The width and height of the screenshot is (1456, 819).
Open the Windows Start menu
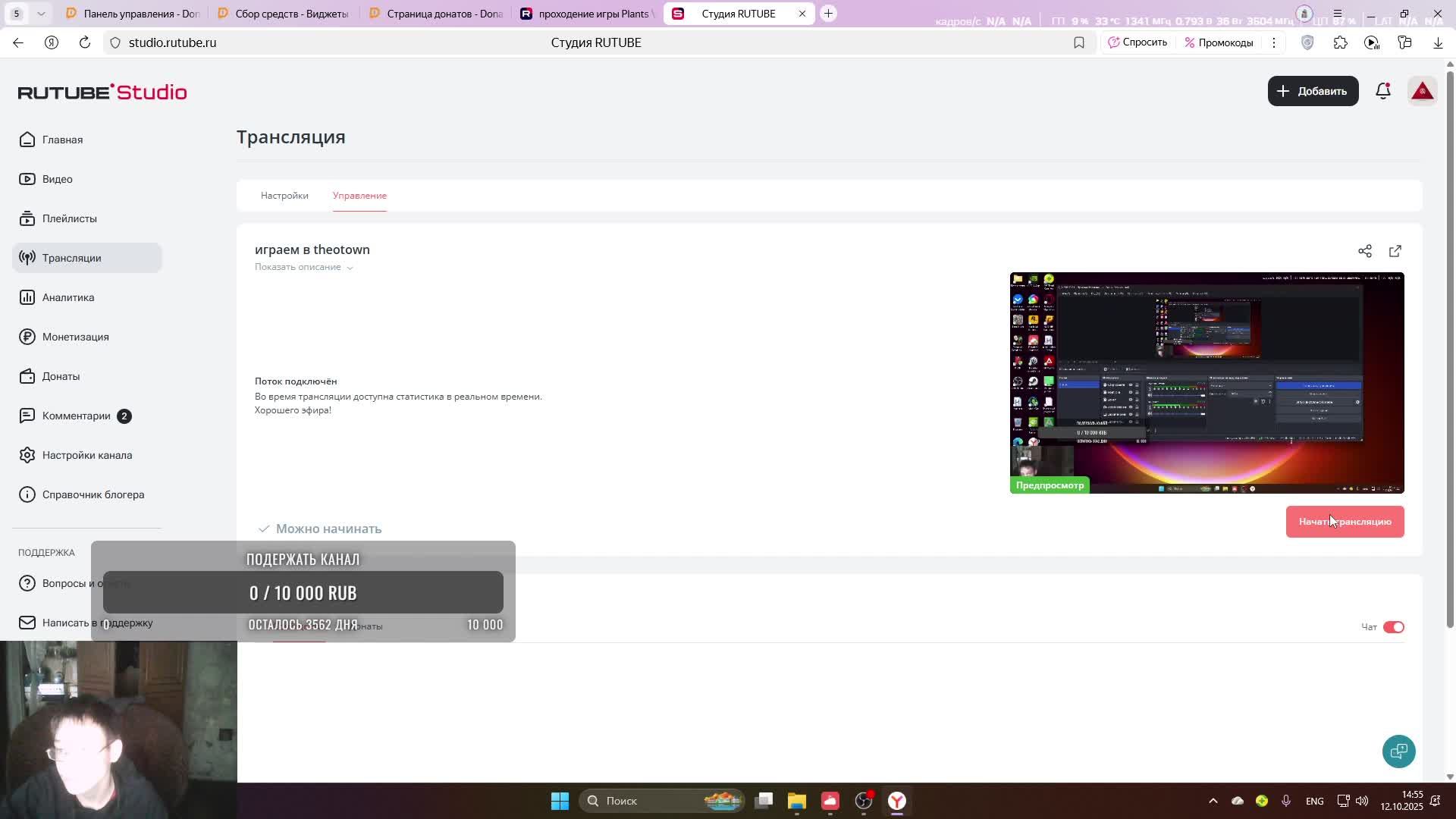tap(560, 801)
